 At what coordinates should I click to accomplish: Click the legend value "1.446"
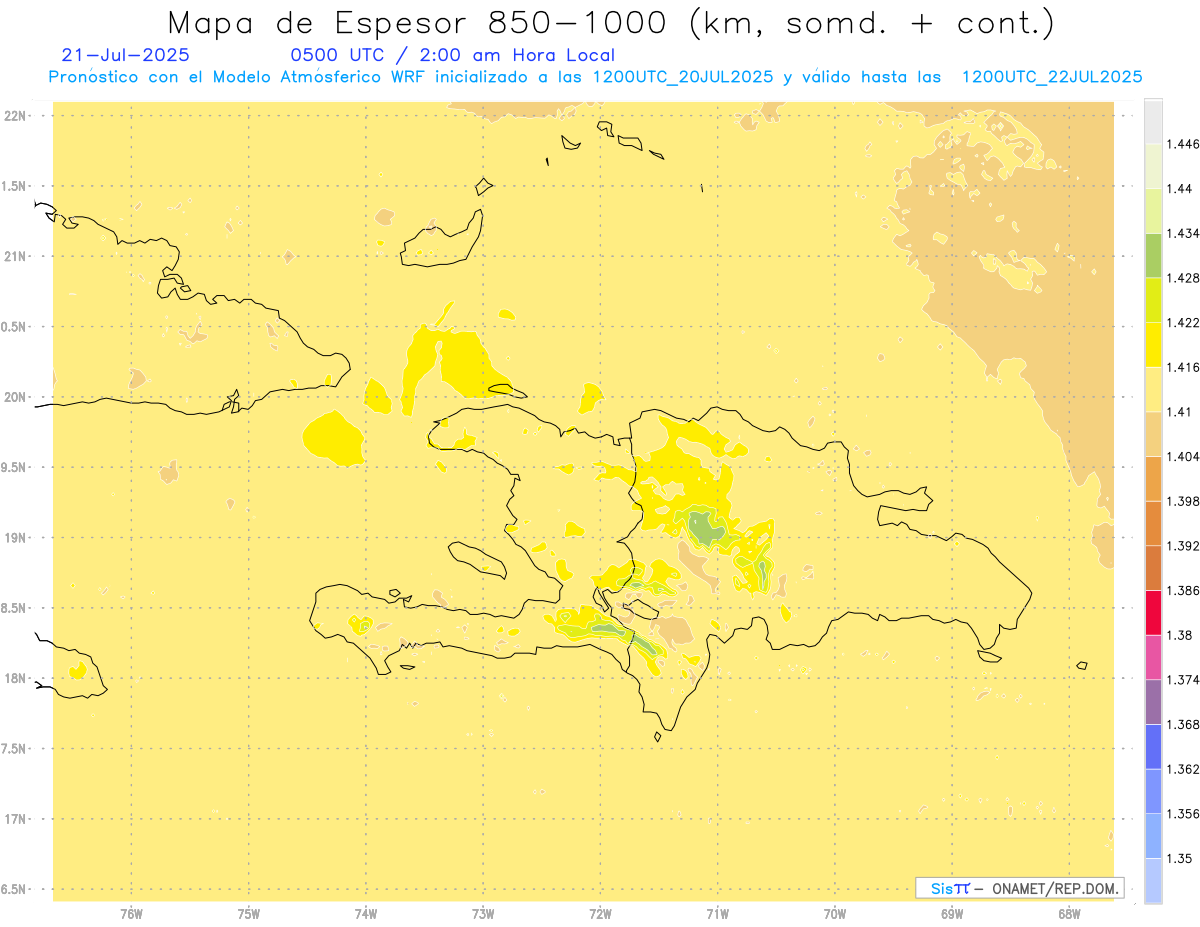coord(1182,144)
